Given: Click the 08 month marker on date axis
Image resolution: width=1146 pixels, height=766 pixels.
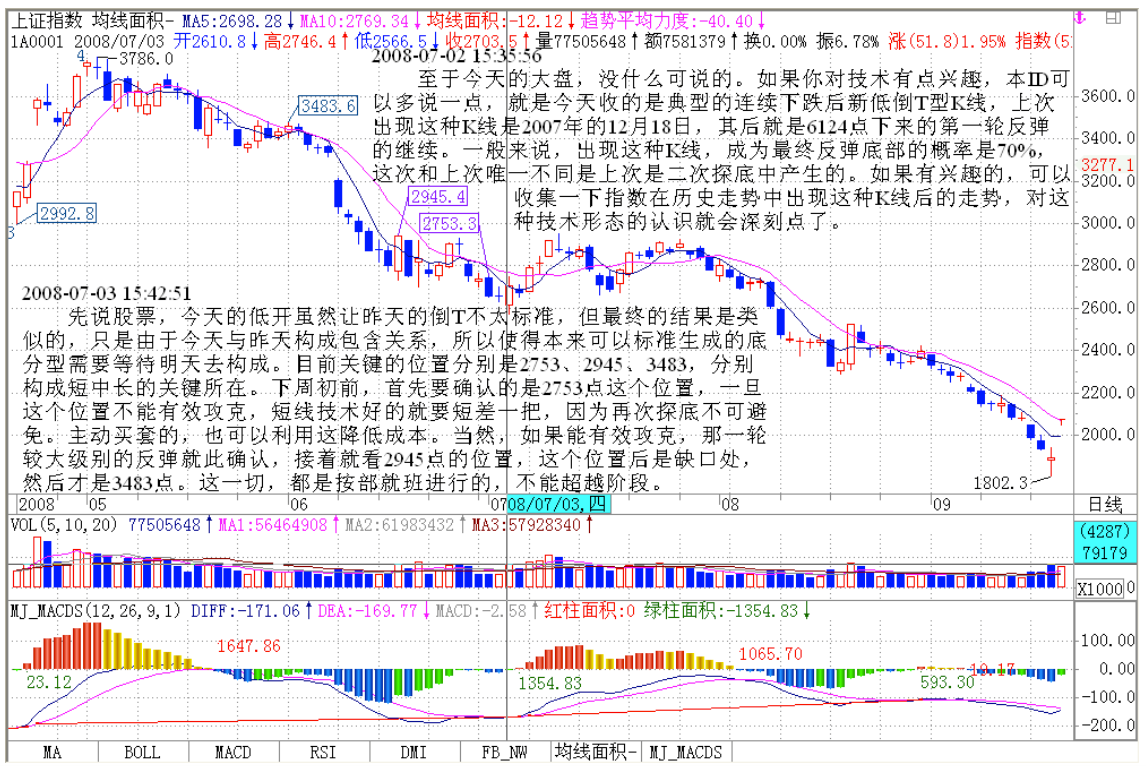Looking at the screenshot, I should (x=729, y=504).
